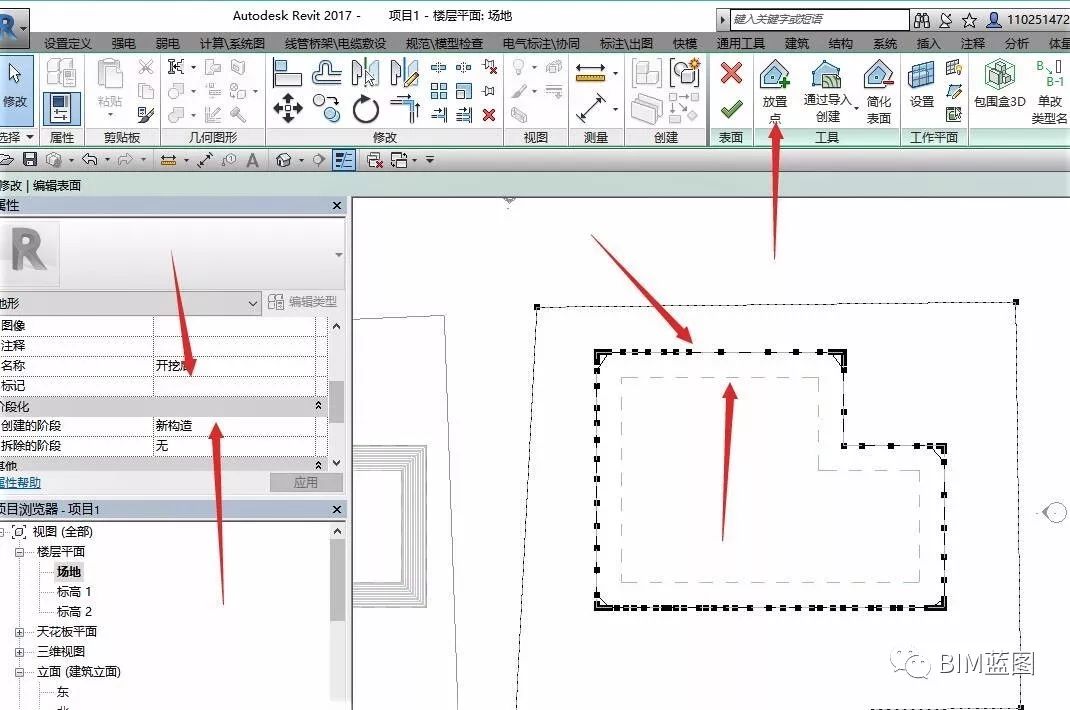Expand the 天花板平面 tree node
Screen dimensions: 1070x710
[x=20, y=632]
